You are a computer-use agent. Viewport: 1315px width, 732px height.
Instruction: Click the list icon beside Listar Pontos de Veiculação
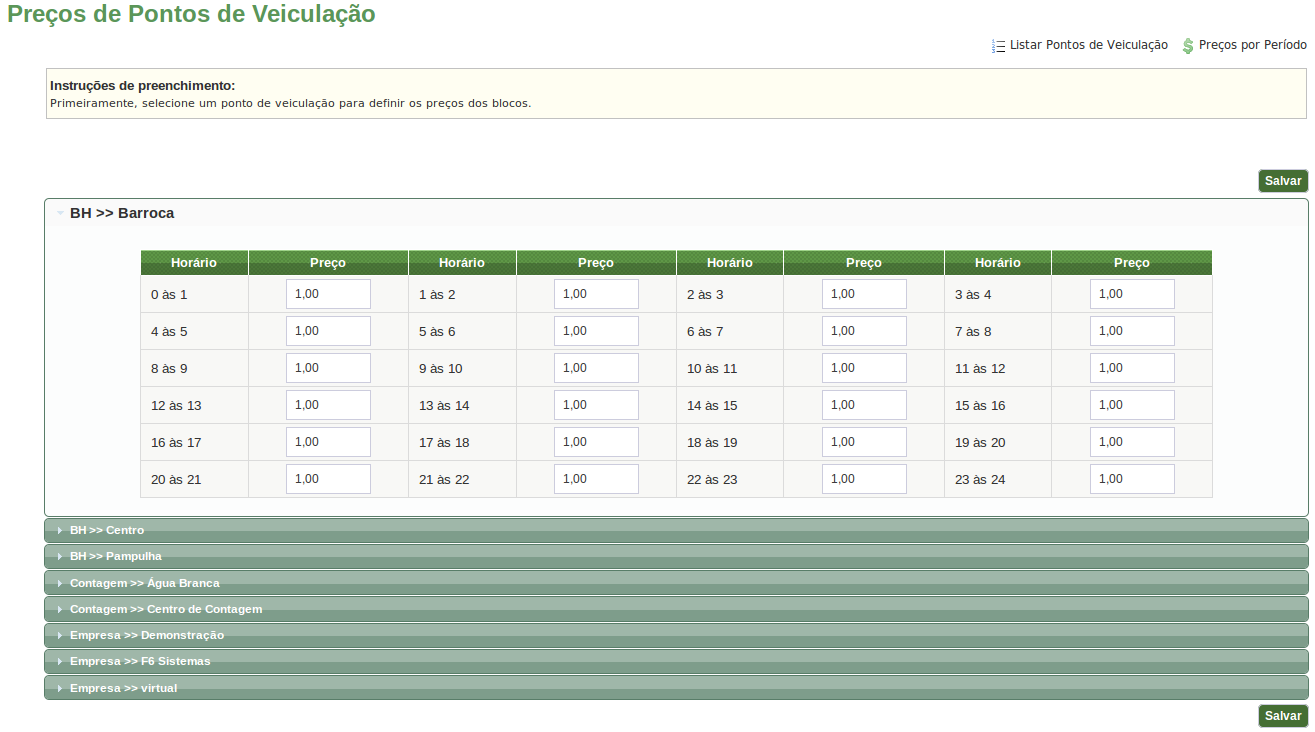[x=998, y=46]
